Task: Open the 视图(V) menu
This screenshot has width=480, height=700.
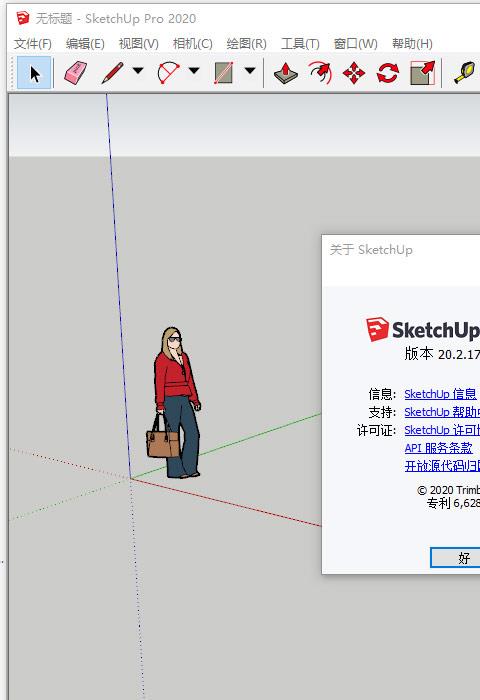Action: [138, 44]
